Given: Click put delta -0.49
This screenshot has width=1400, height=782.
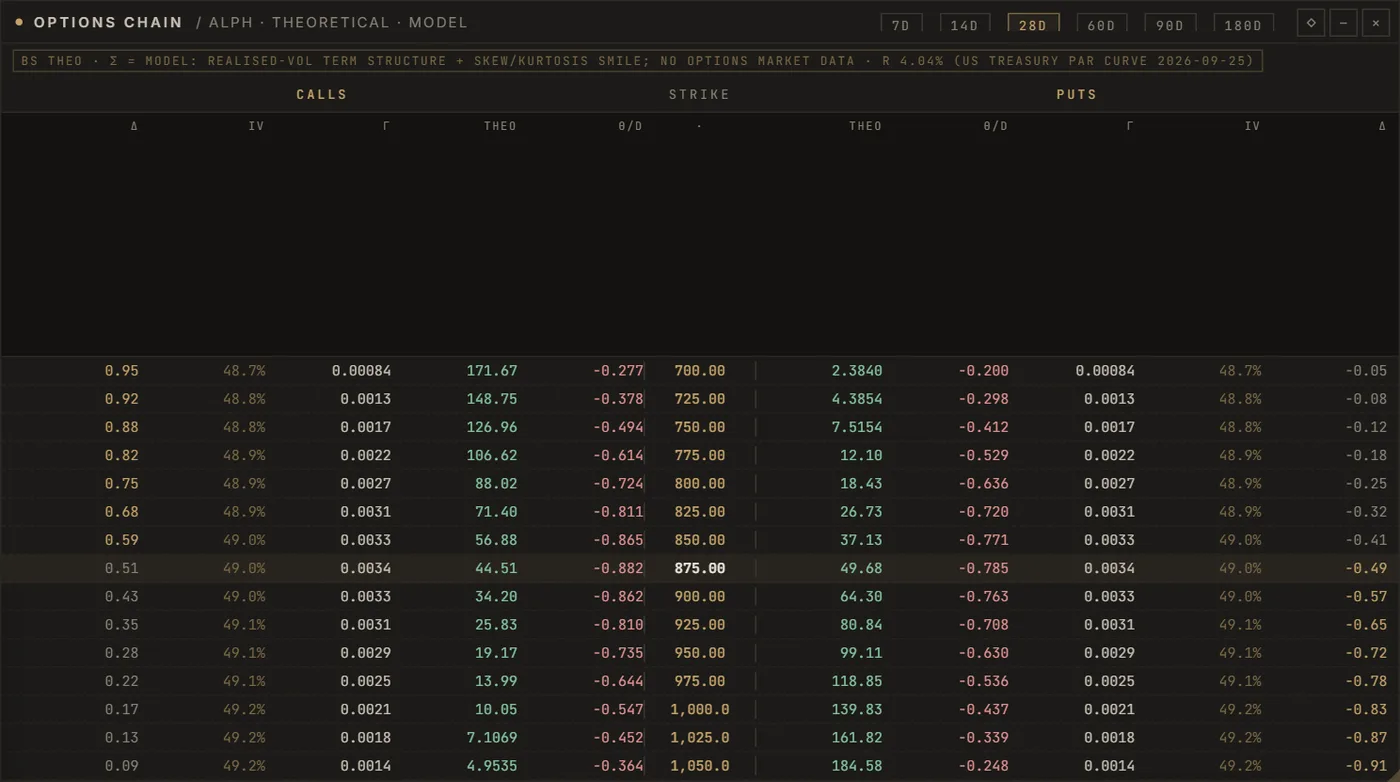Looking at the screenshot, I should [1366, 568].
